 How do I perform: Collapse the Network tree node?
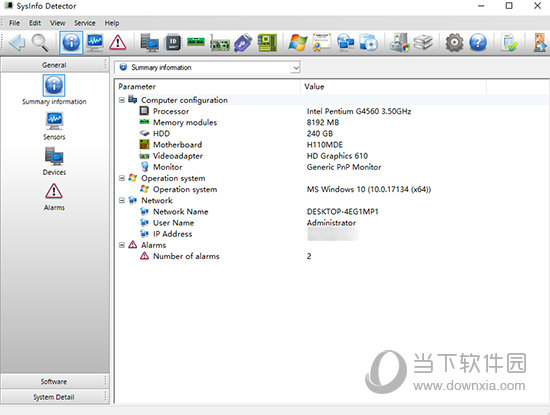pos(122,201)
